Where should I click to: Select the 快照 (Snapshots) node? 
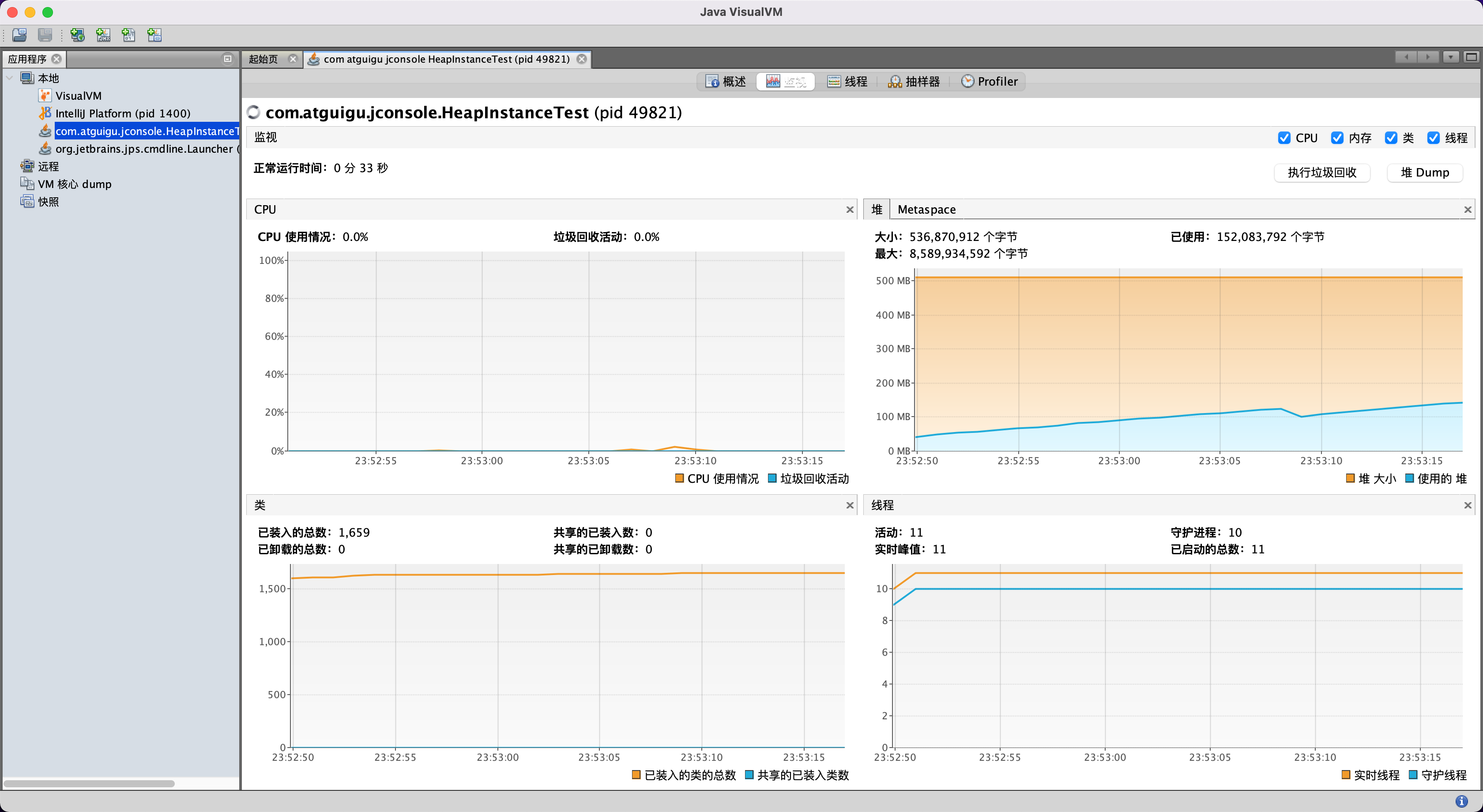point(49,202)
